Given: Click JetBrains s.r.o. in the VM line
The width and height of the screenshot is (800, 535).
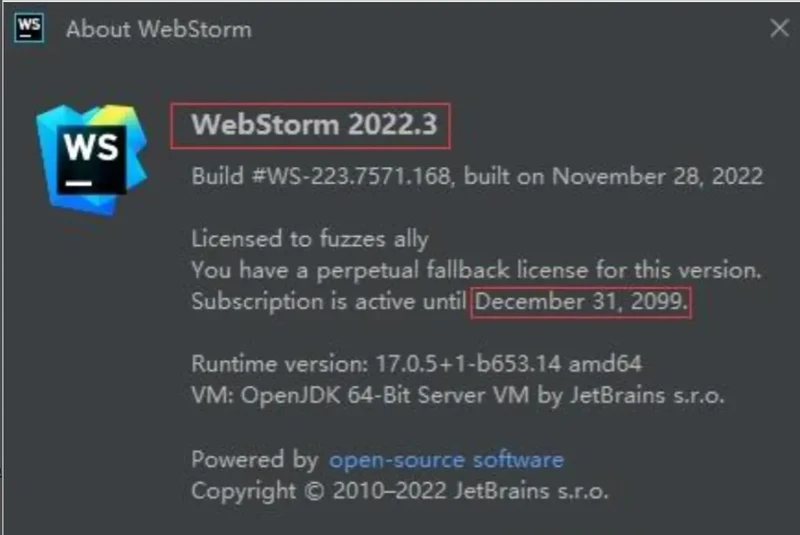Looking at the screenshot, I should [x=647, y=395].
